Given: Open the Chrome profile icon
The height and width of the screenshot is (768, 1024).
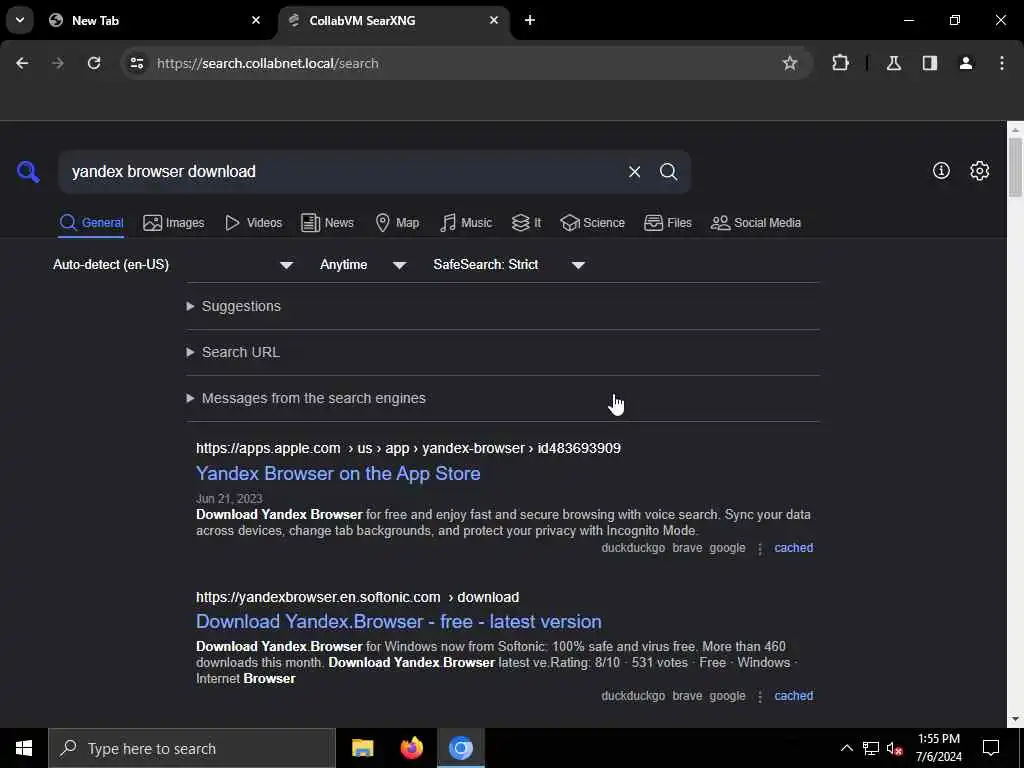Looking at the screenshot, I should pos(965,63).
